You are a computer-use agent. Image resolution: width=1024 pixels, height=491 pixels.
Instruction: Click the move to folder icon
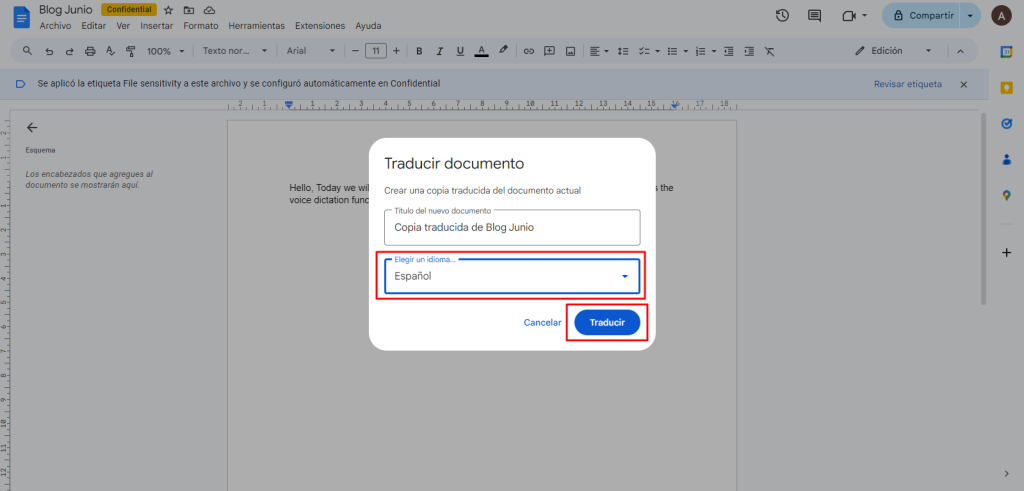click(189, 10)
